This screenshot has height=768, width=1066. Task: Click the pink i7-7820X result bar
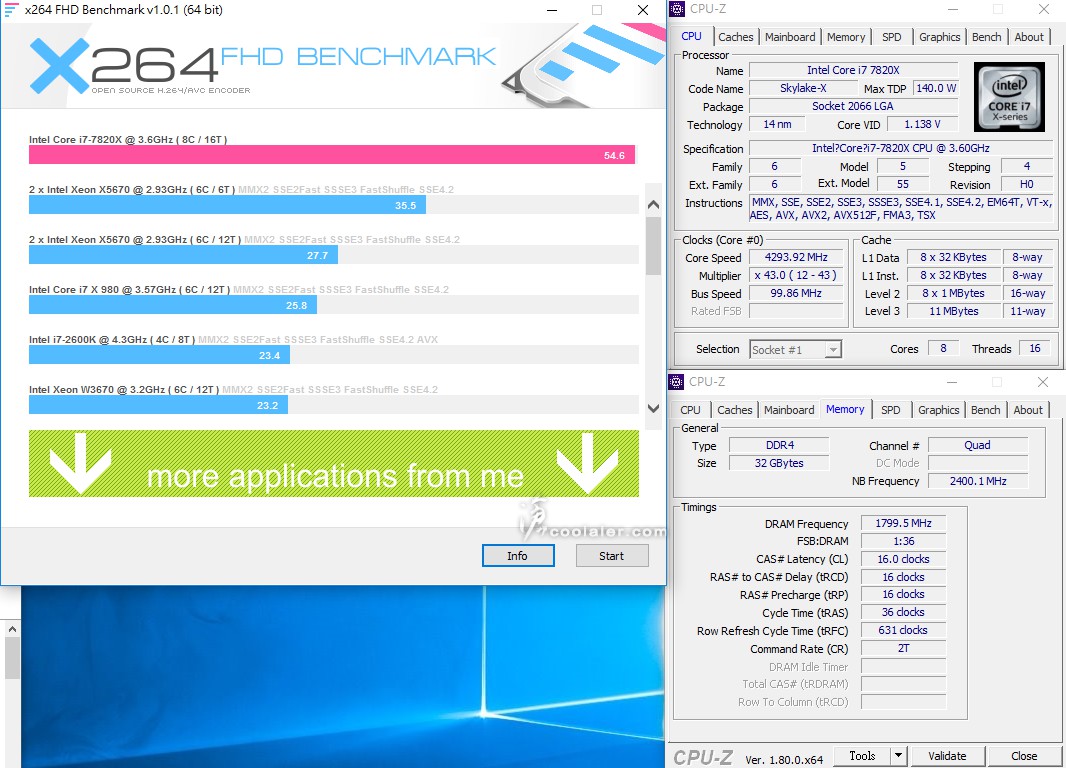tap(332, 155)
